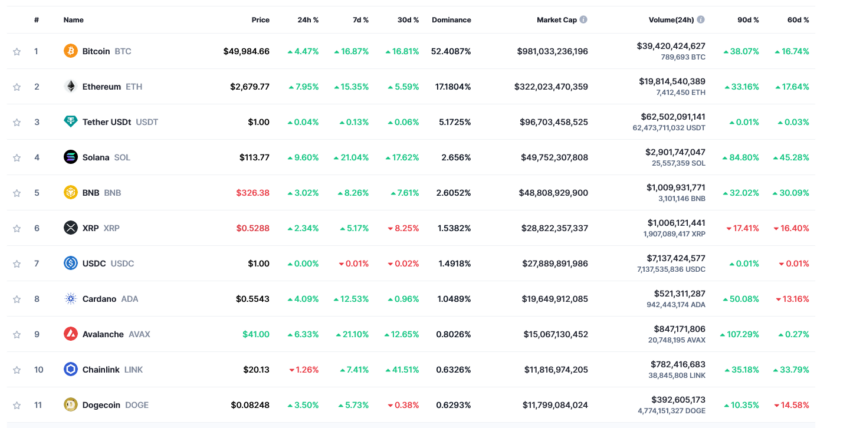Click the Dogecoin logo icon
Screen dimensions: 850x428
[70, 405]
